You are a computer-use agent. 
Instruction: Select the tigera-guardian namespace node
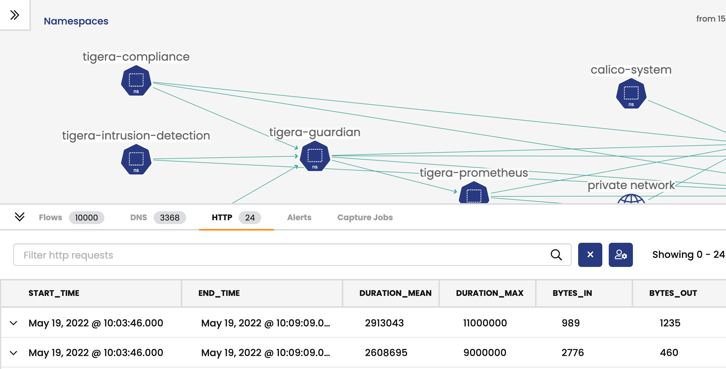(x=315, y=156)
